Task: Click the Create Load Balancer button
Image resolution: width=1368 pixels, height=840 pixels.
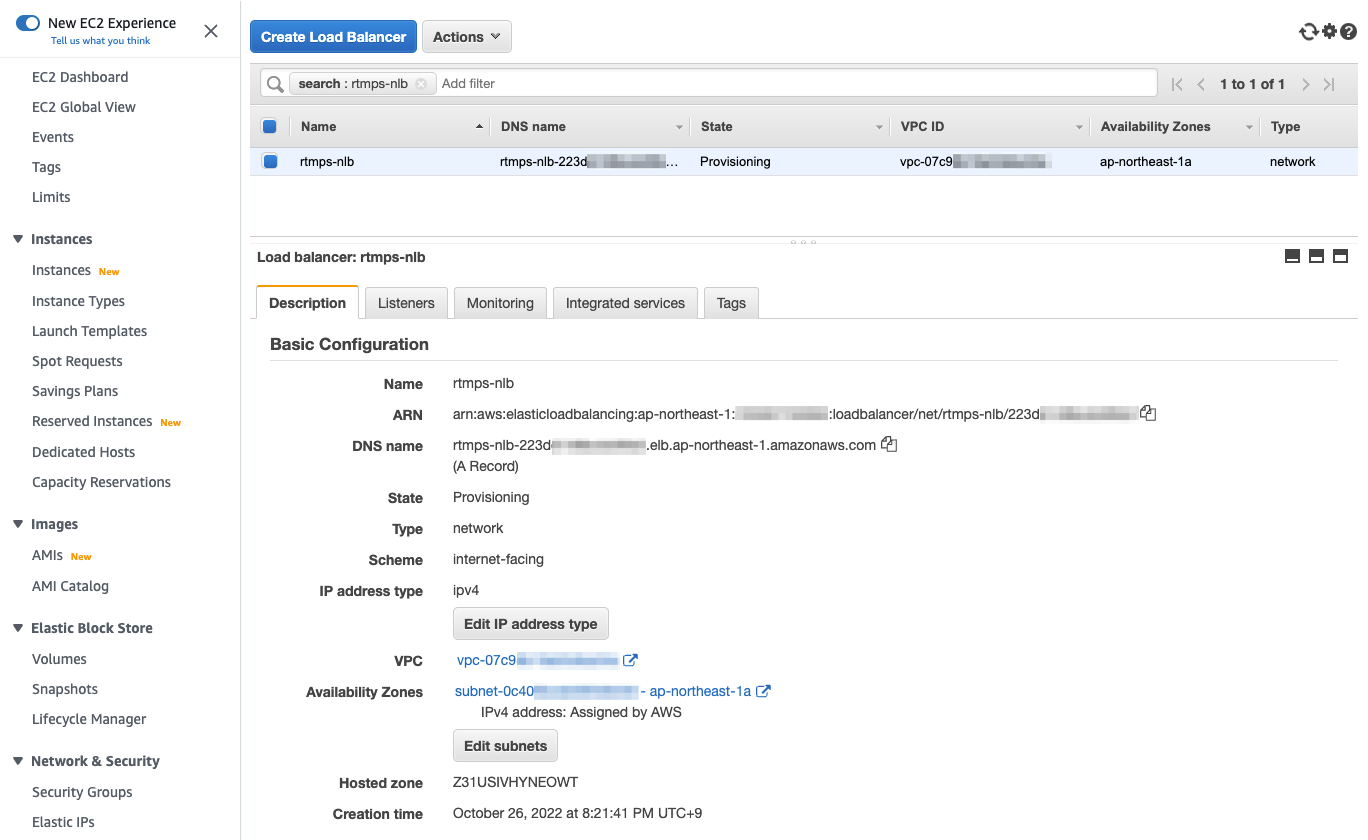Action: tap(333, 37)
